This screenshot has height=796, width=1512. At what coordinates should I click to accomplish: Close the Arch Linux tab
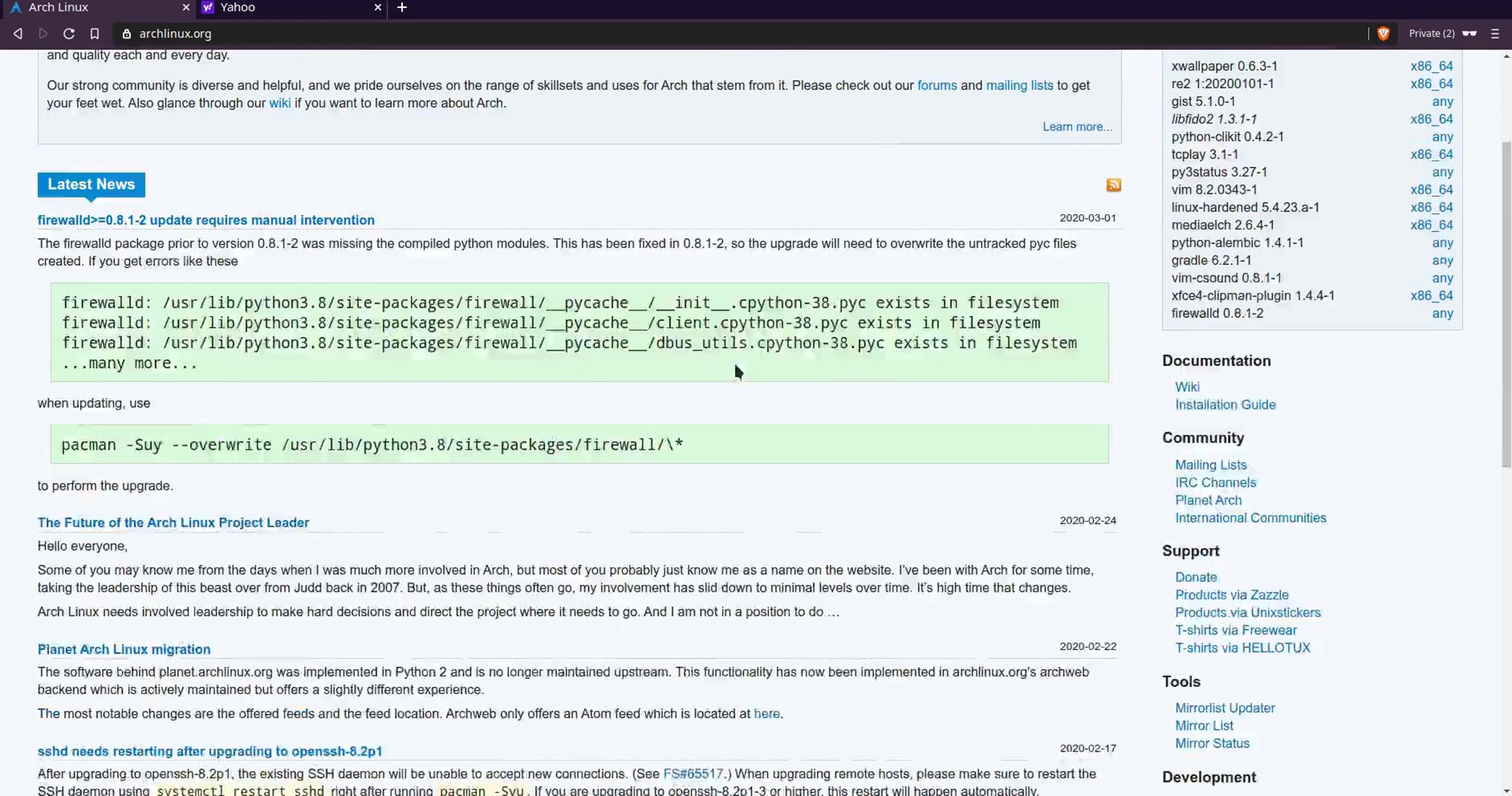click(x=186, y=8)
